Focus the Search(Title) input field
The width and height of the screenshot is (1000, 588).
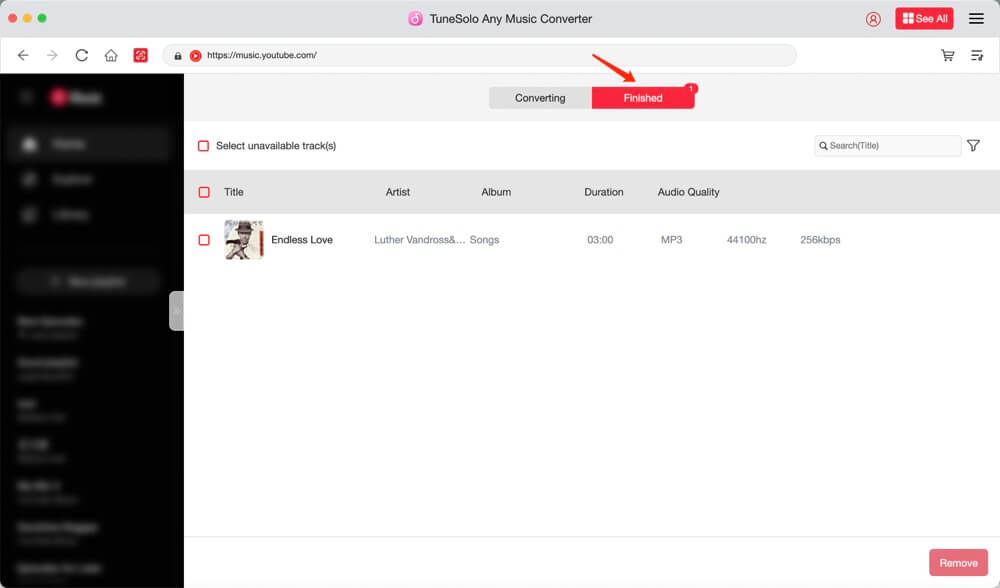tap(887, 146)
